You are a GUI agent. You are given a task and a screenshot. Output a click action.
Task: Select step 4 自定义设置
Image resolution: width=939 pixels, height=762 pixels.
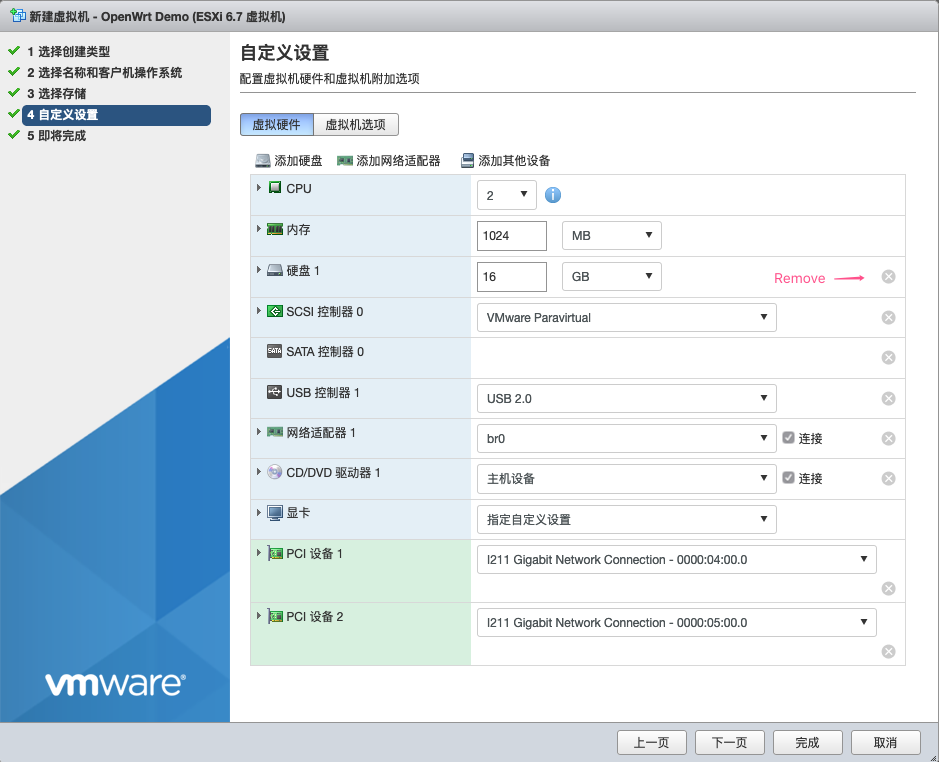point(116,115)
